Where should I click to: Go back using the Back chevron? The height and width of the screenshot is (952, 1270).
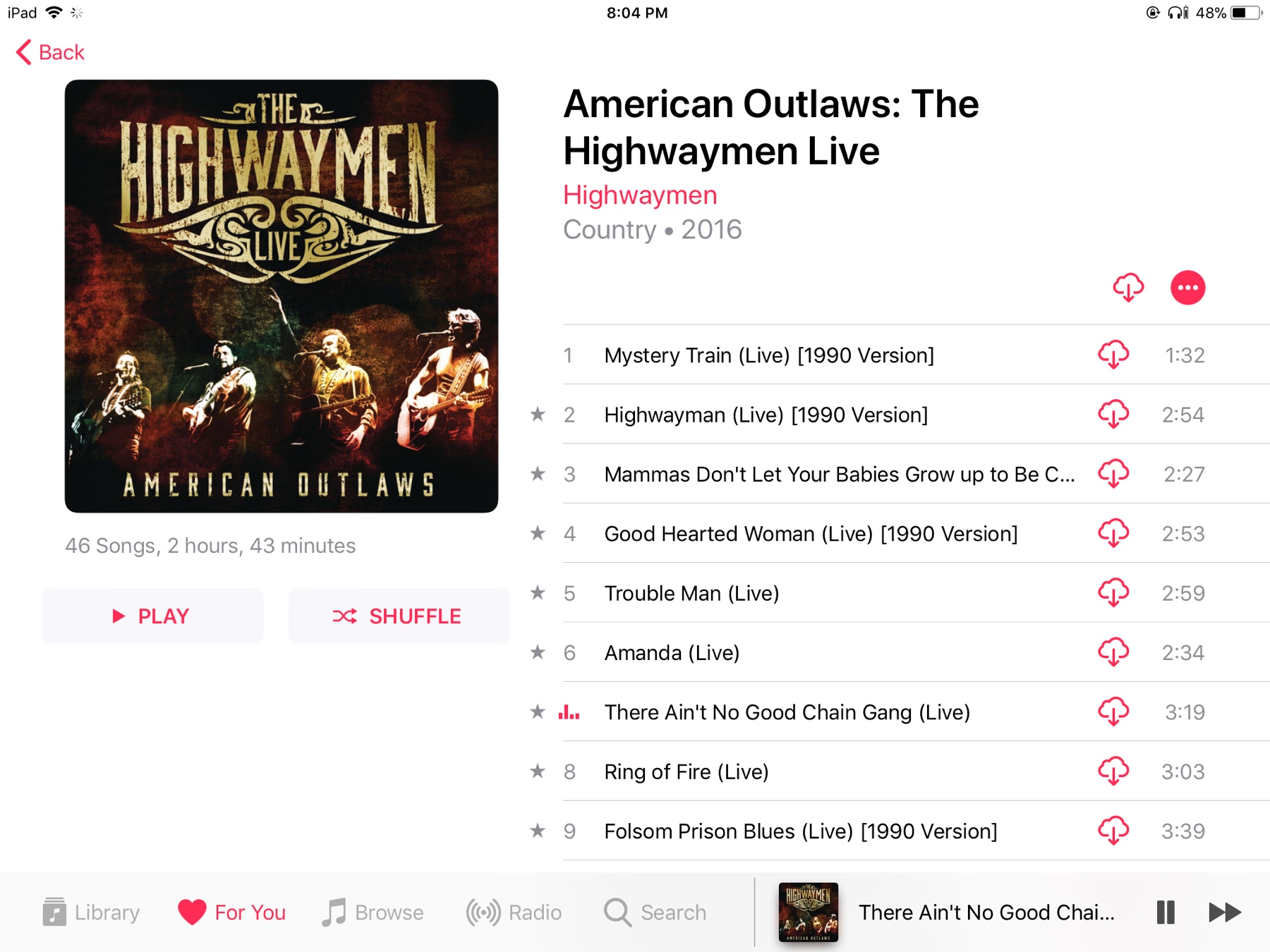click(x=50, y=52)
